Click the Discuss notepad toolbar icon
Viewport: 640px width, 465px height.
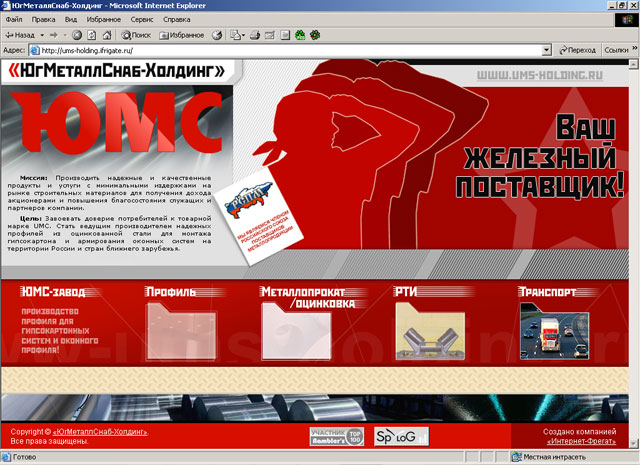point(285,35)
